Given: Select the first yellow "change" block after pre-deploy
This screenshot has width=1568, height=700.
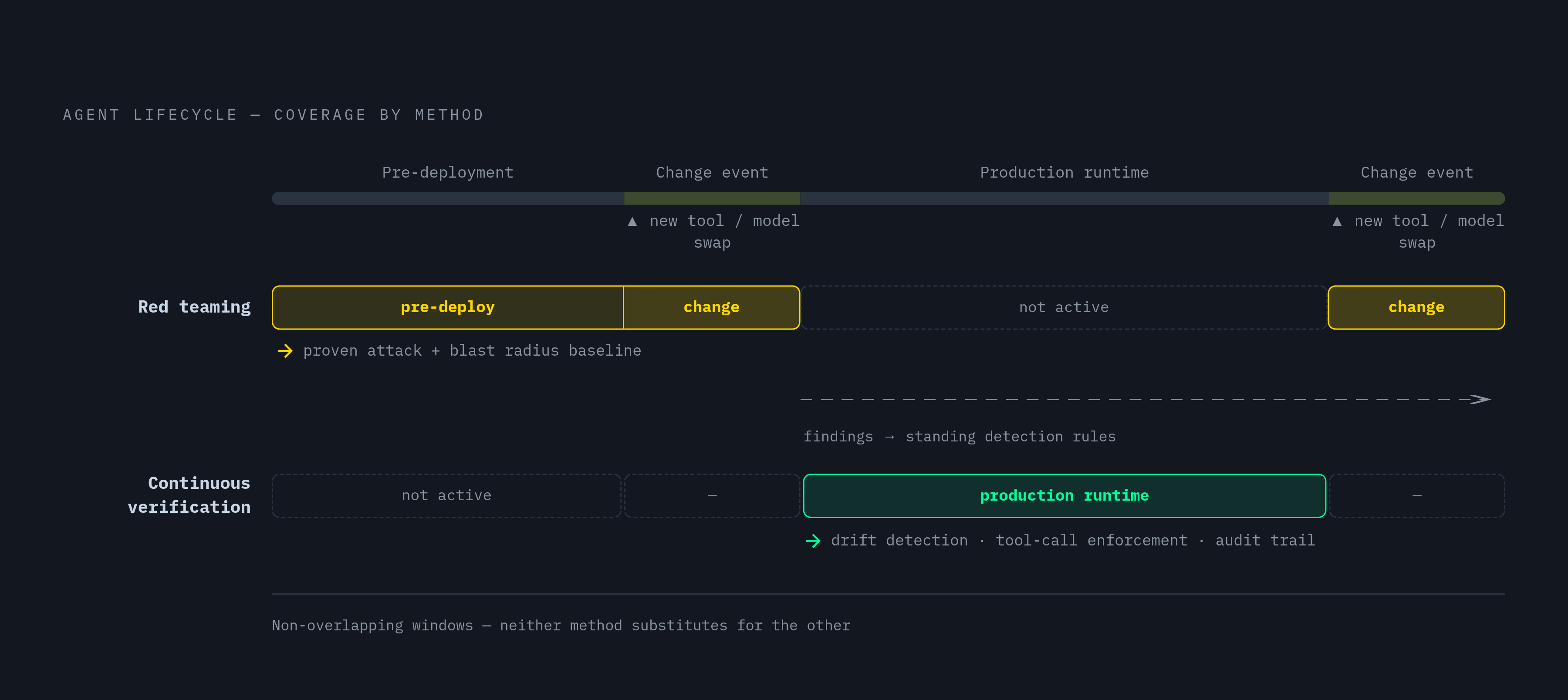Looking at the screenshot, I should [712, 307].
